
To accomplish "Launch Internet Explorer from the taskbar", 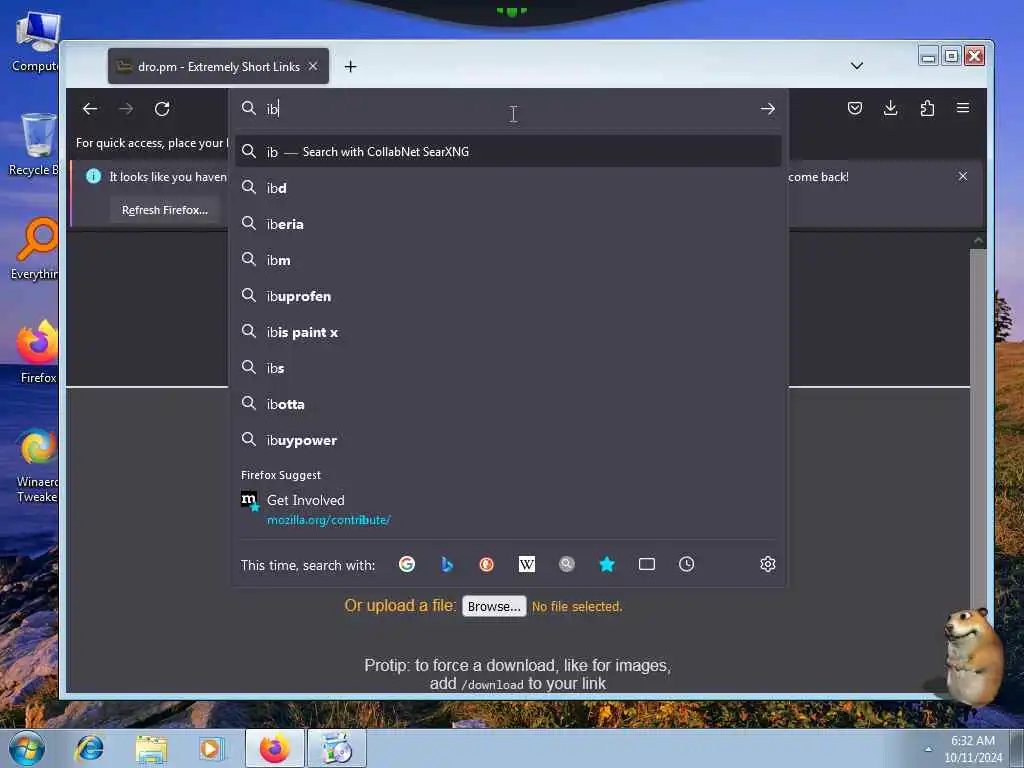I will (x=89, y=748).
